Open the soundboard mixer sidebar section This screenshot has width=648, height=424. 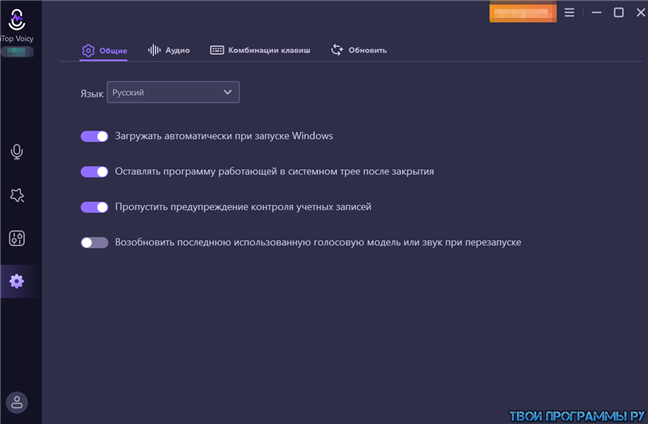click(16, 238)
